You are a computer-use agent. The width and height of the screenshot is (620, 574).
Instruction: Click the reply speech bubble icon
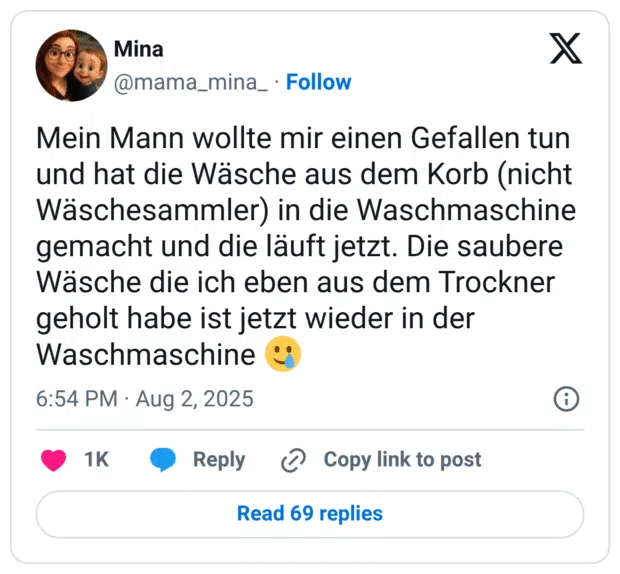click(x=163, y=460)
